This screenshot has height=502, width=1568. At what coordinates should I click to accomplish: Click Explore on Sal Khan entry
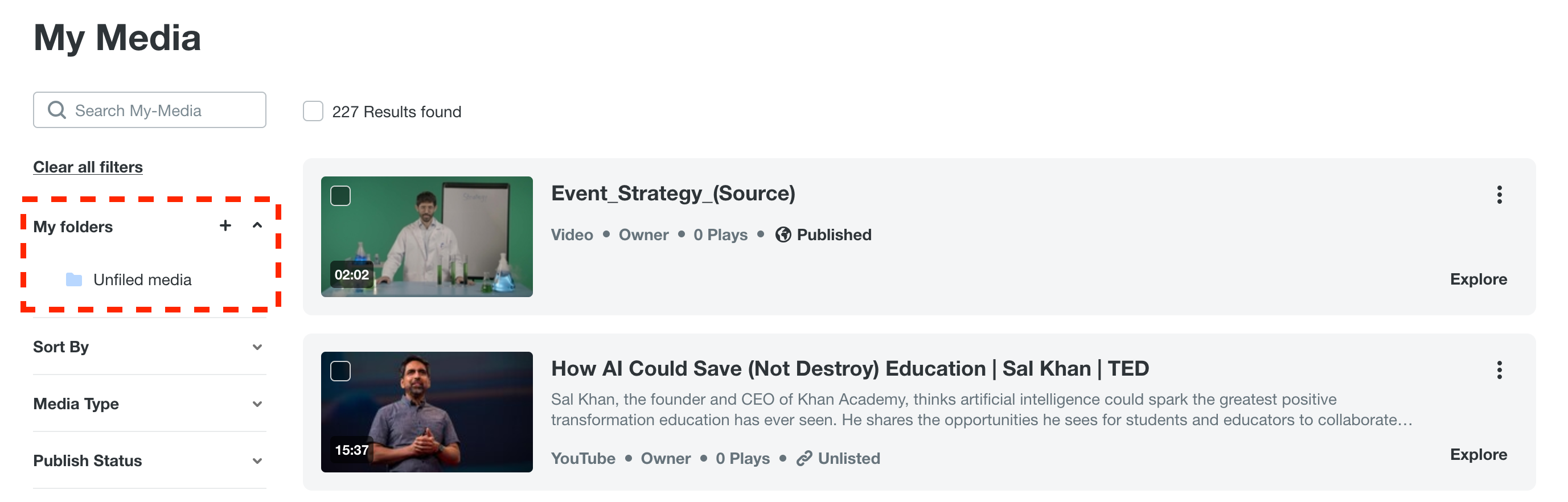(x=1478, y=455)
